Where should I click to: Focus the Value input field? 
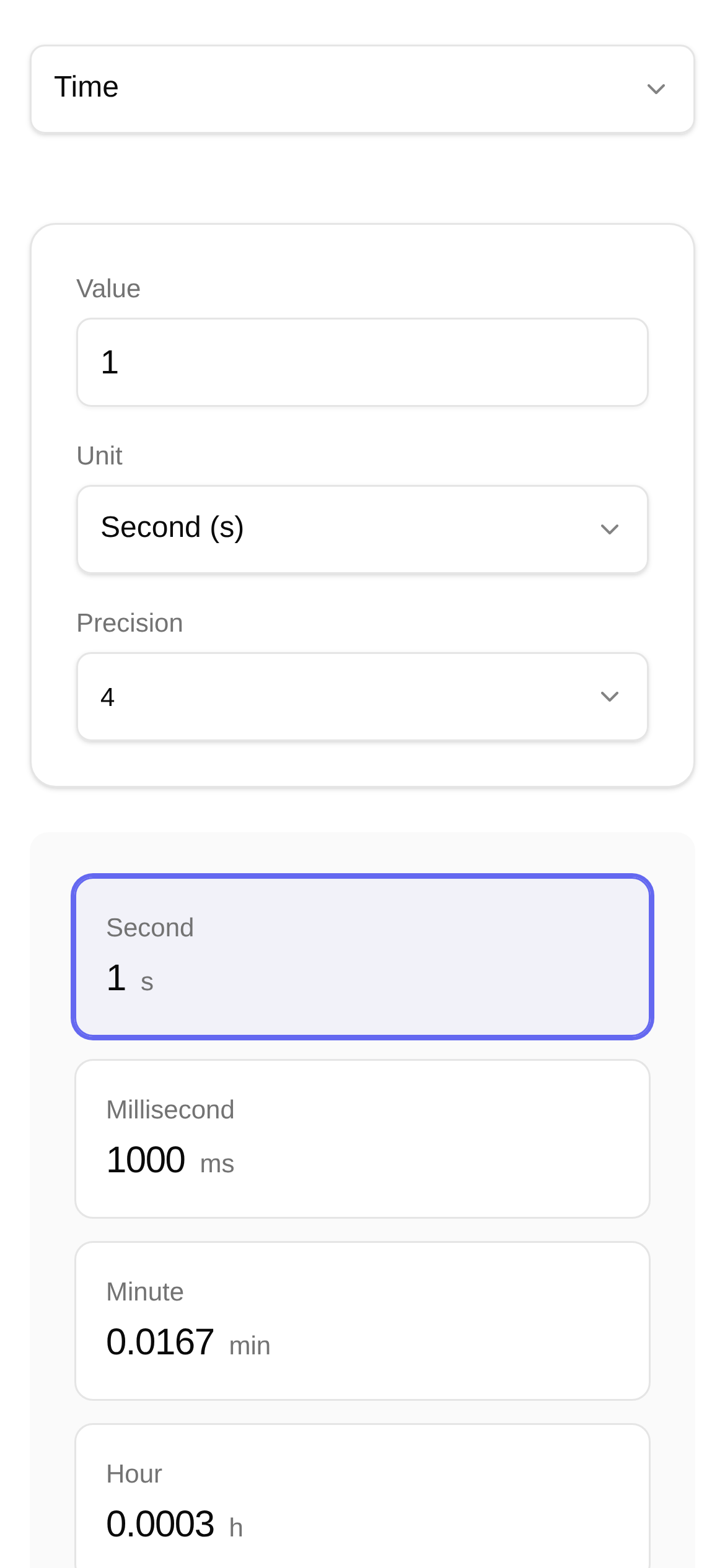(362, 362)
